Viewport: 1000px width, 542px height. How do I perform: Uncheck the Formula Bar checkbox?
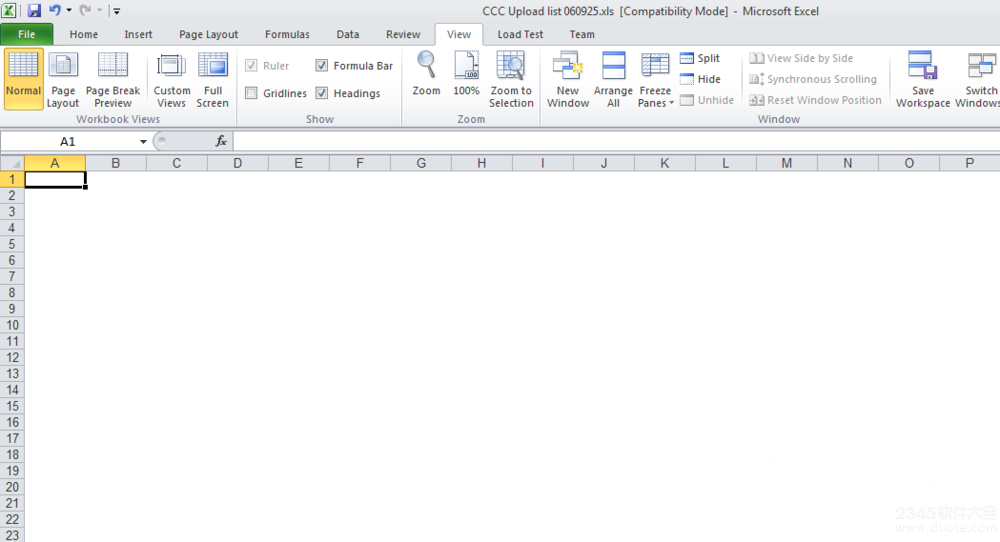(321, 66)
